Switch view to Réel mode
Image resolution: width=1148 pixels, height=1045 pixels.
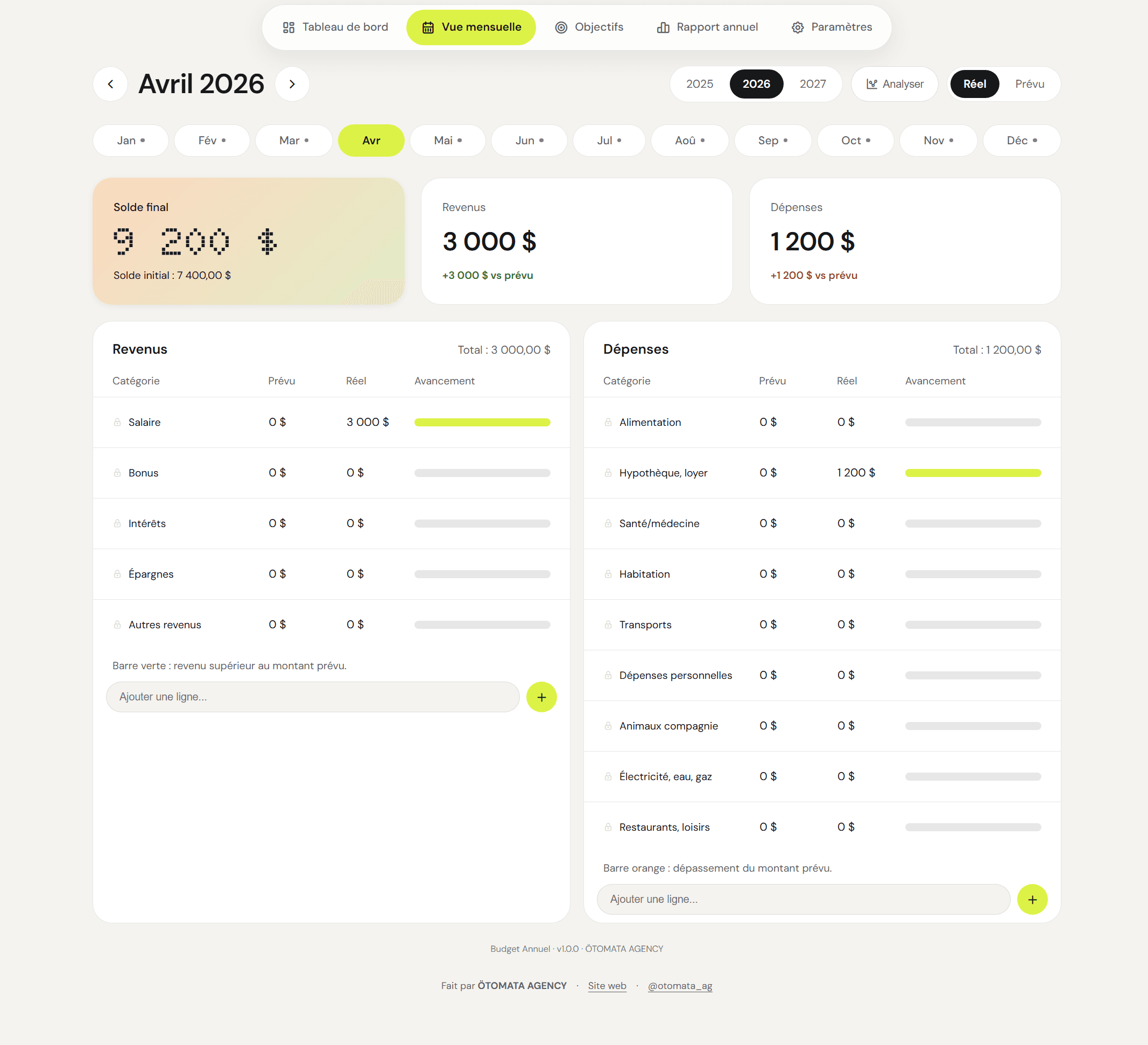click(x=975, y=85)
